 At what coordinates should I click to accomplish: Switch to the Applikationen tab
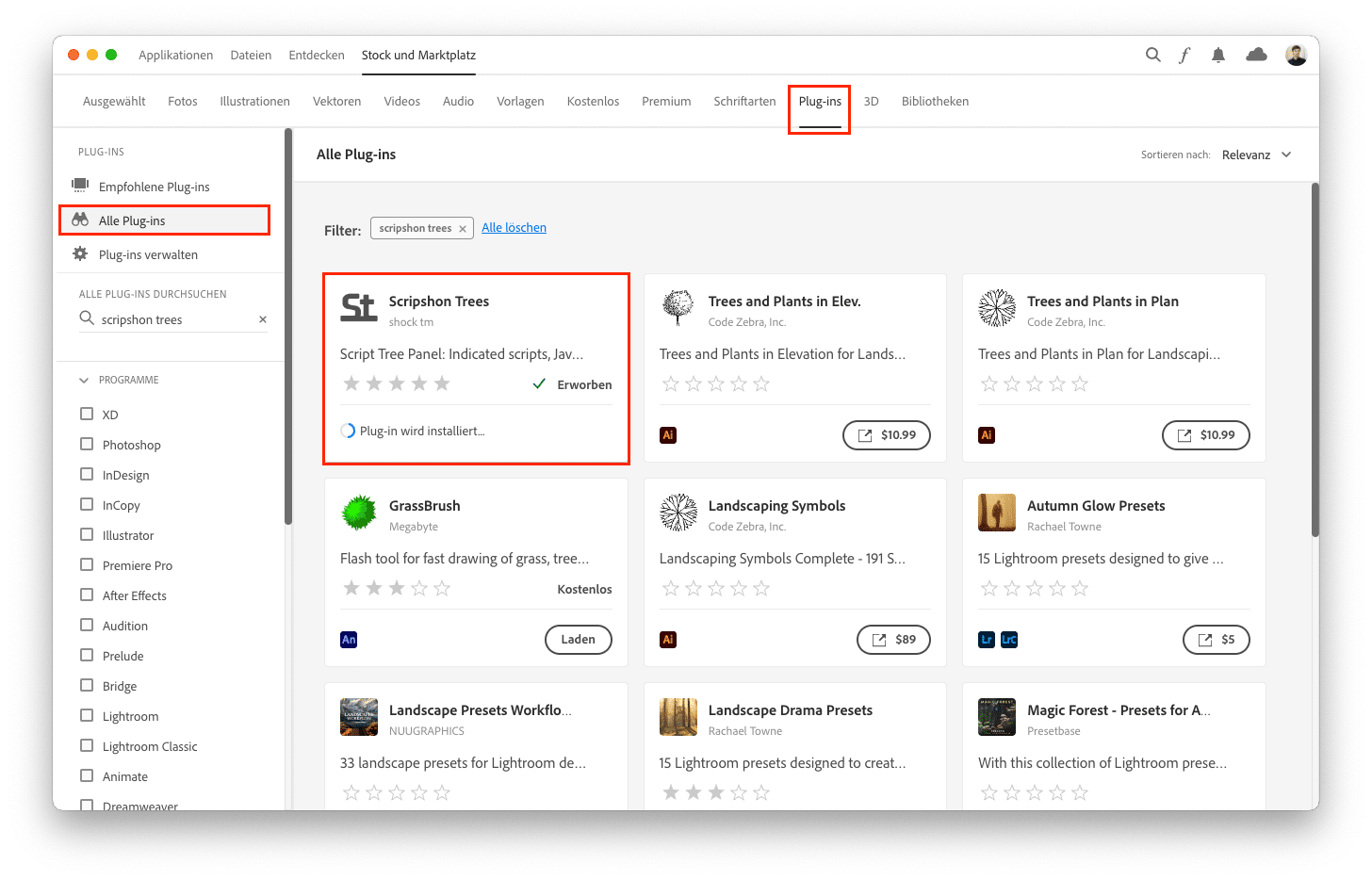point(175,55)
